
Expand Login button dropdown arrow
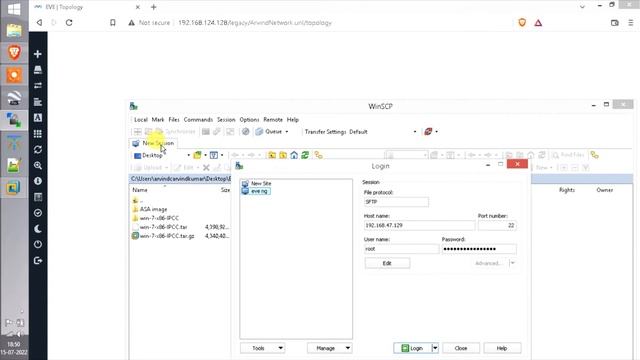(x=435, y=348)
